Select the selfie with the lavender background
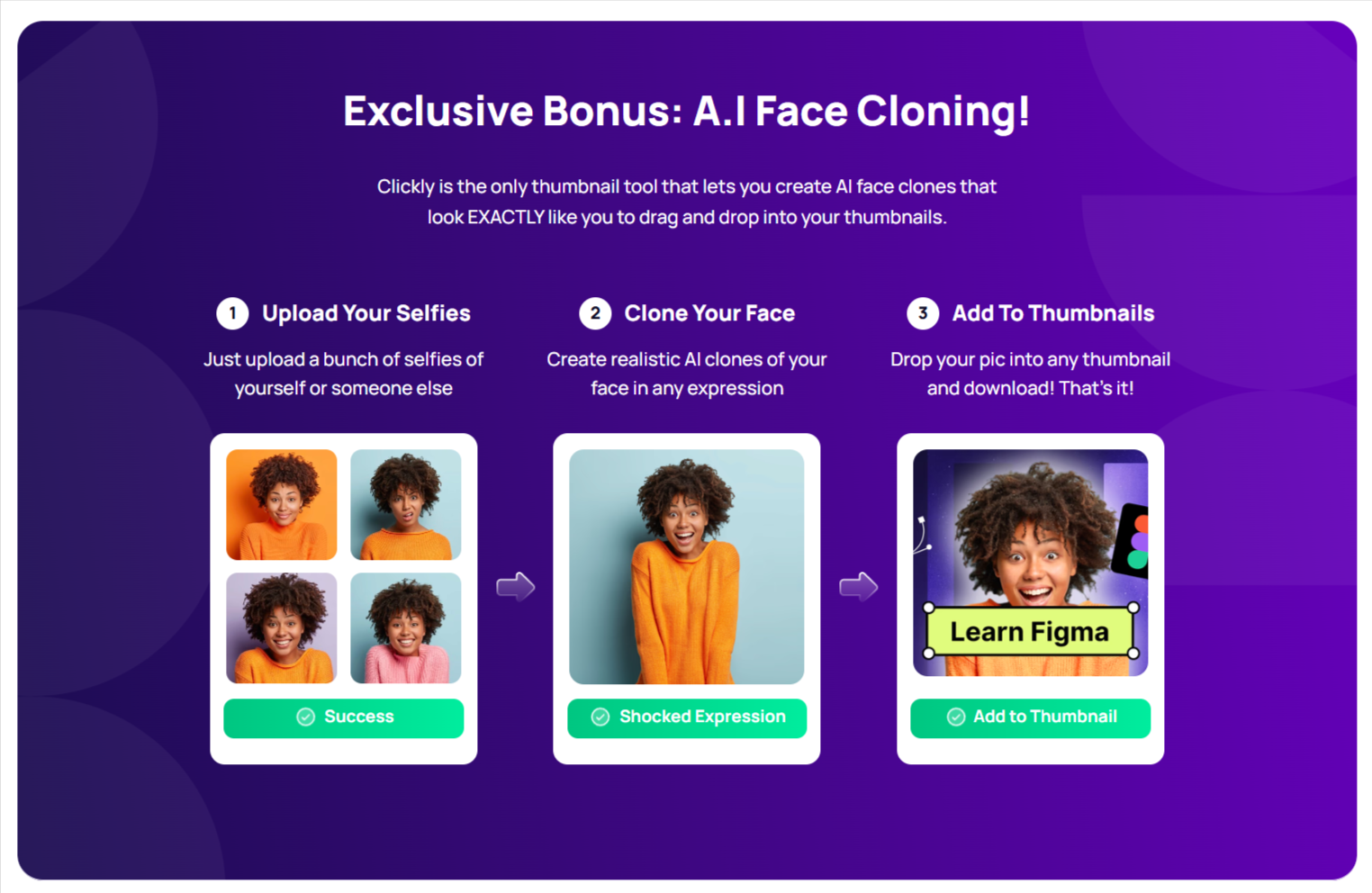The height and width of the screenshot is (893, 1372). click(x=282, y=628)
